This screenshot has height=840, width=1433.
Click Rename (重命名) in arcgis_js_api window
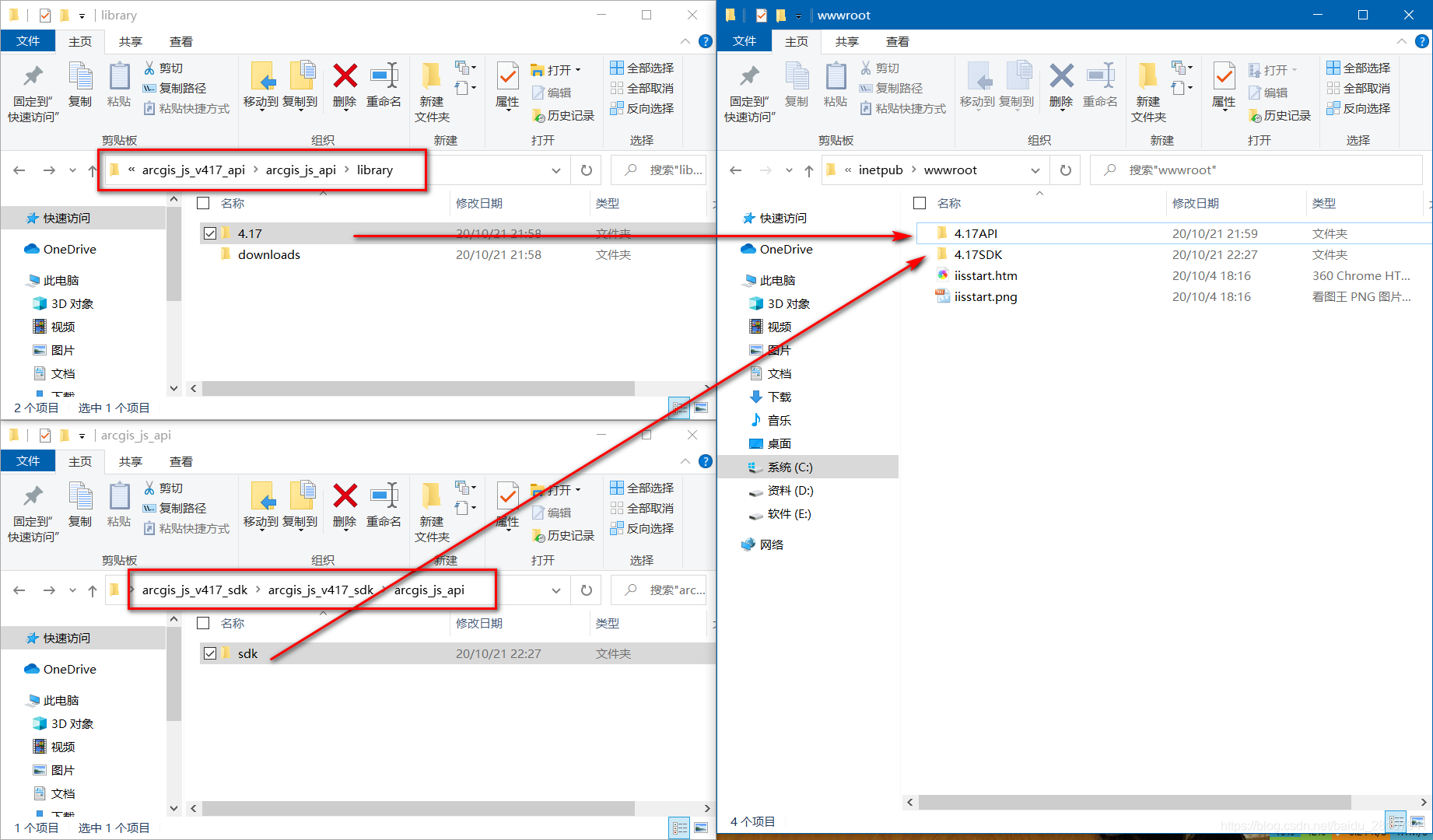click(x=384, y=505)
